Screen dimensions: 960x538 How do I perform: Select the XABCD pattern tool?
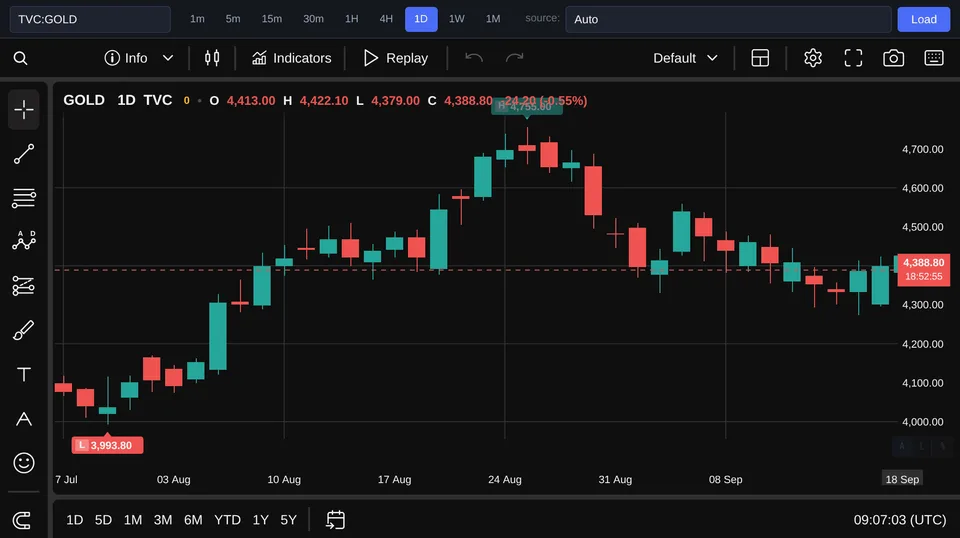coord(24,241)
